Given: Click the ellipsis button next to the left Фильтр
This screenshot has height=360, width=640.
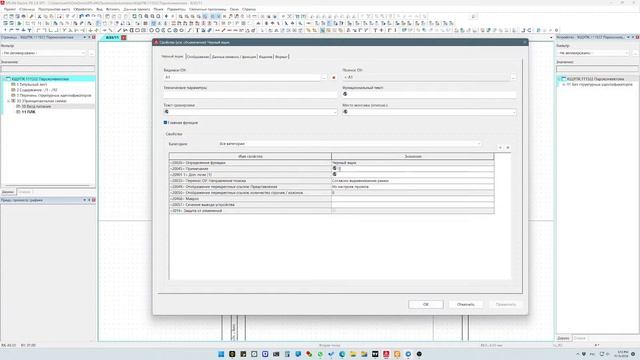Looking at the screenshot, I should click(91, 53).
